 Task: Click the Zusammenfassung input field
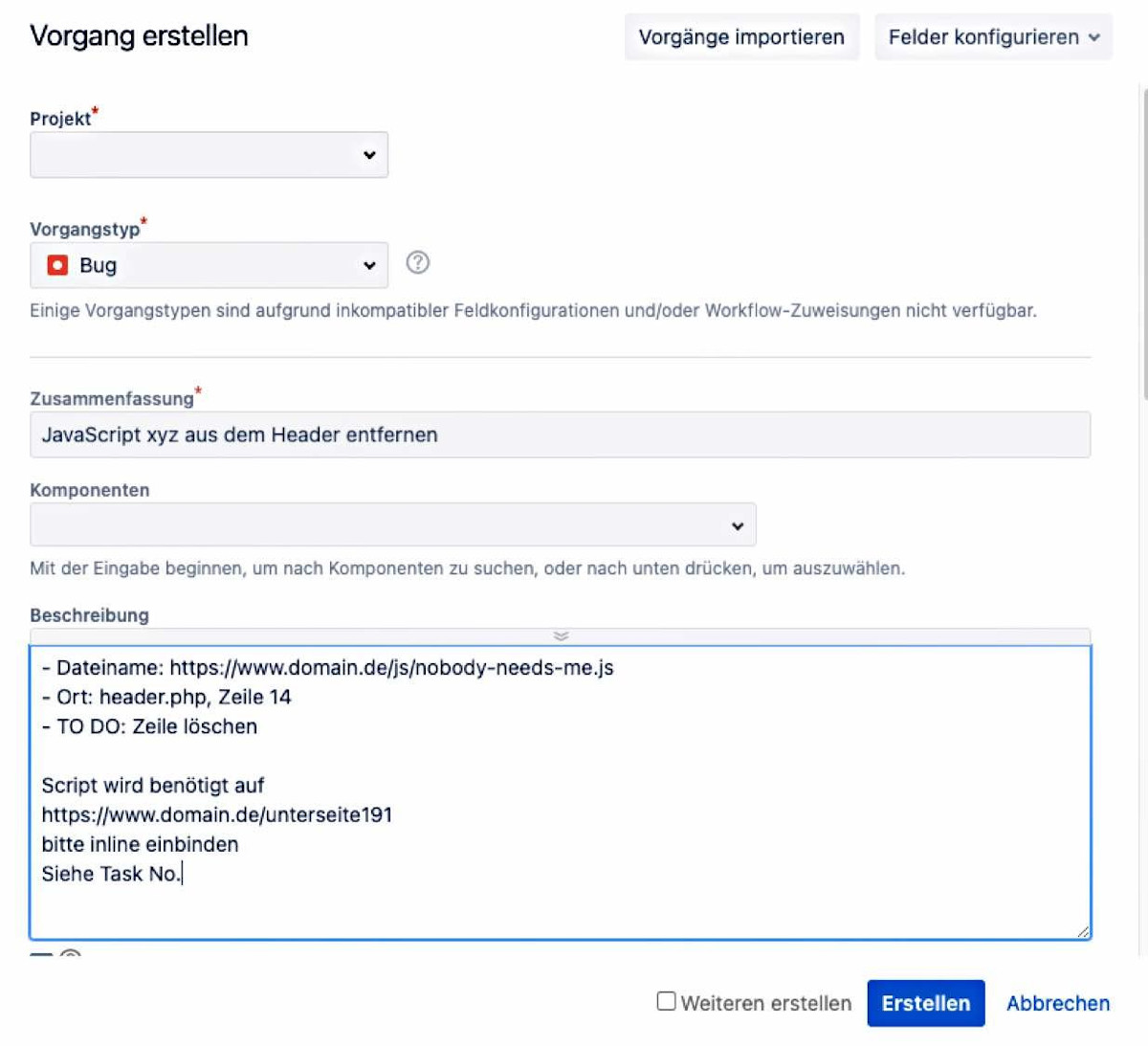click(561, 434)
